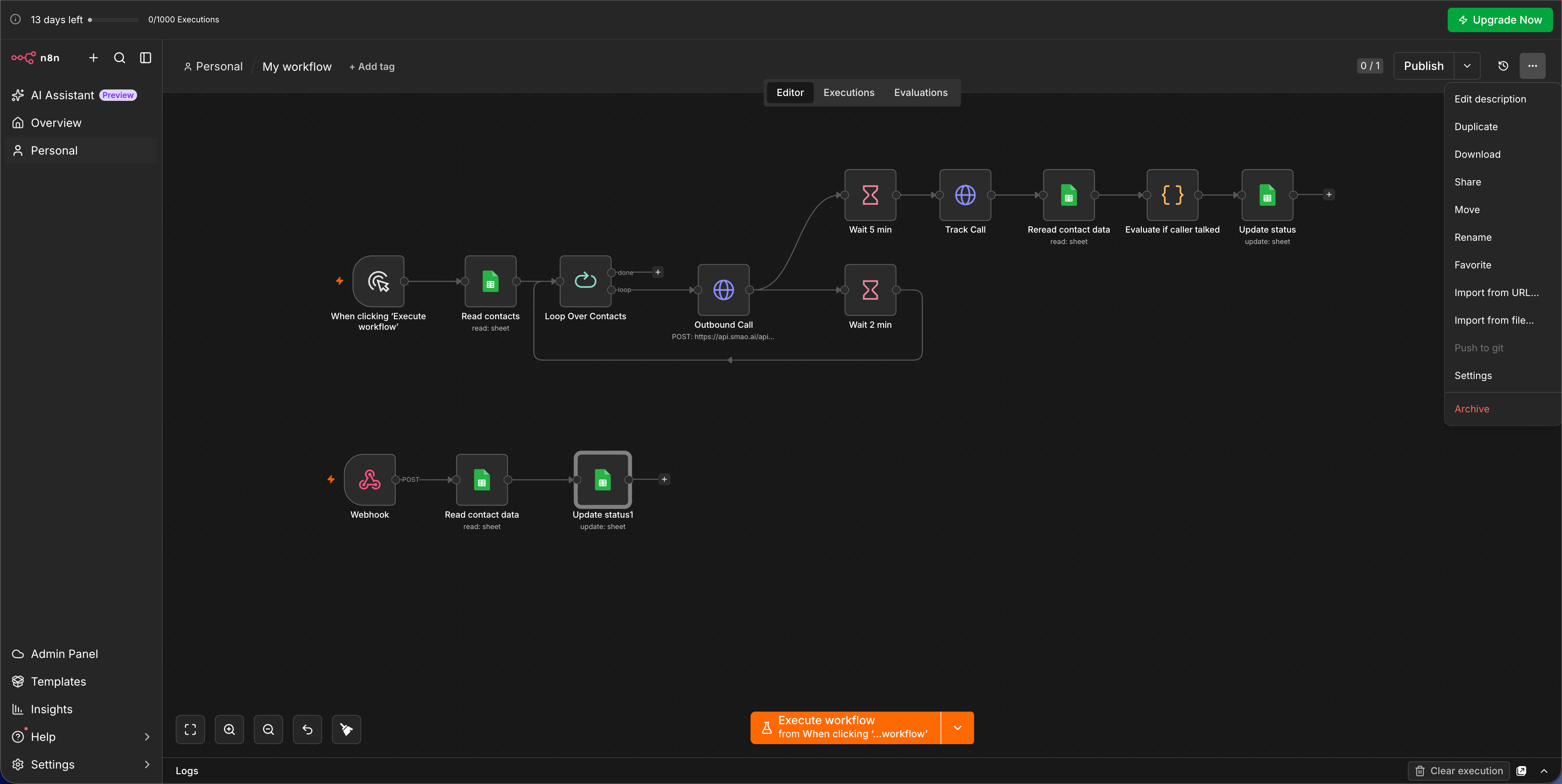The width and height of the screenshot is (1562, 784).
Task: Choose Download from menu
Action: coord(1503,155)
